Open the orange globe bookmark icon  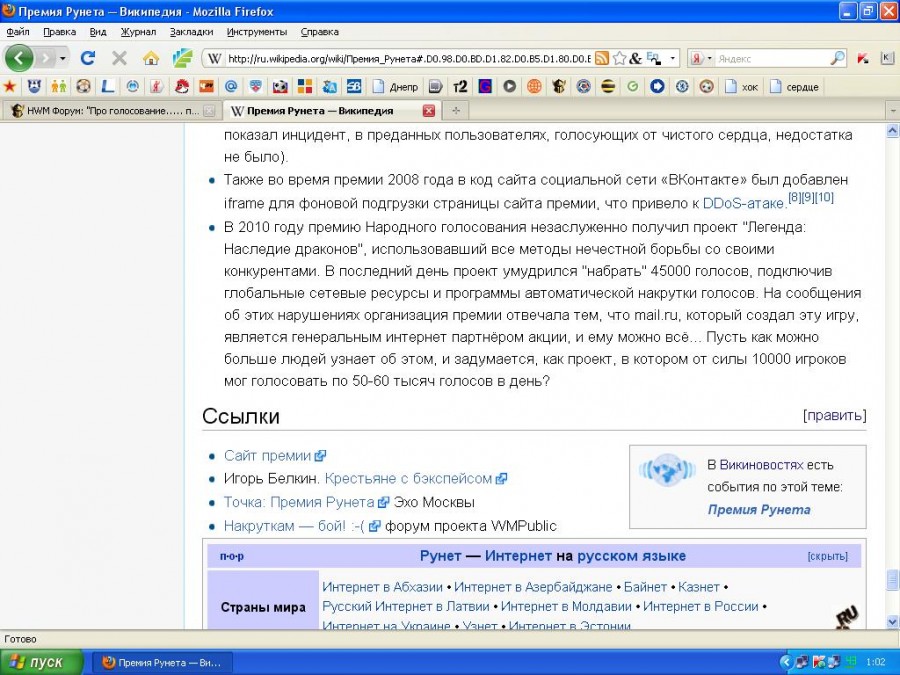point(534,87)
